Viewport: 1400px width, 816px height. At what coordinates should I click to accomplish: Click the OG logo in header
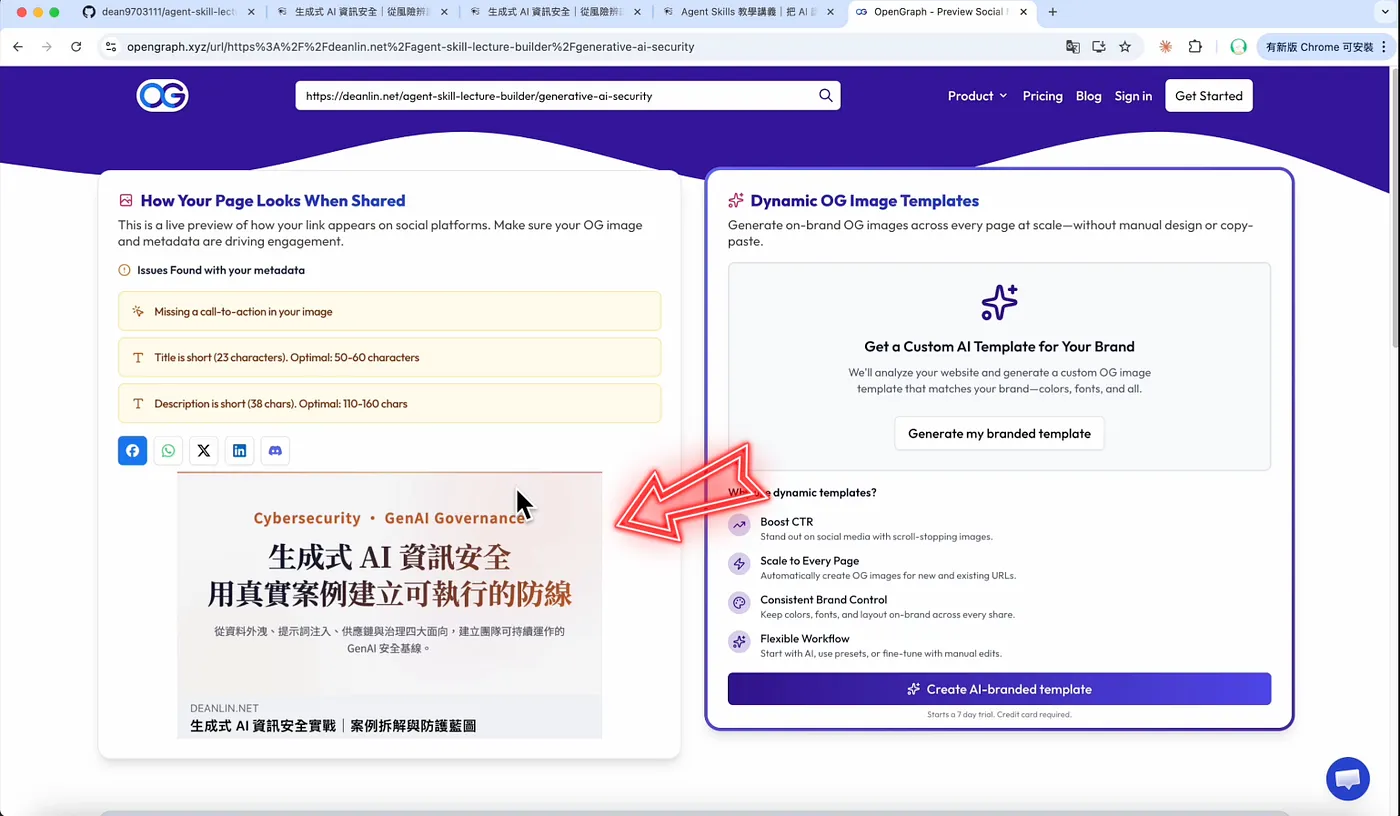pyautogui.click(x=162, y=96)
